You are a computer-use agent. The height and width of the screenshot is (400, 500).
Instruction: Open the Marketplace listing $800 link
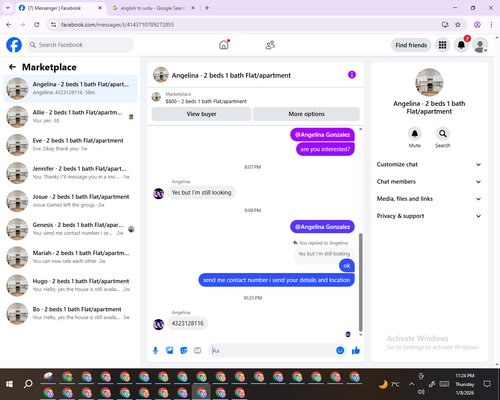click(x=206, y=101)
